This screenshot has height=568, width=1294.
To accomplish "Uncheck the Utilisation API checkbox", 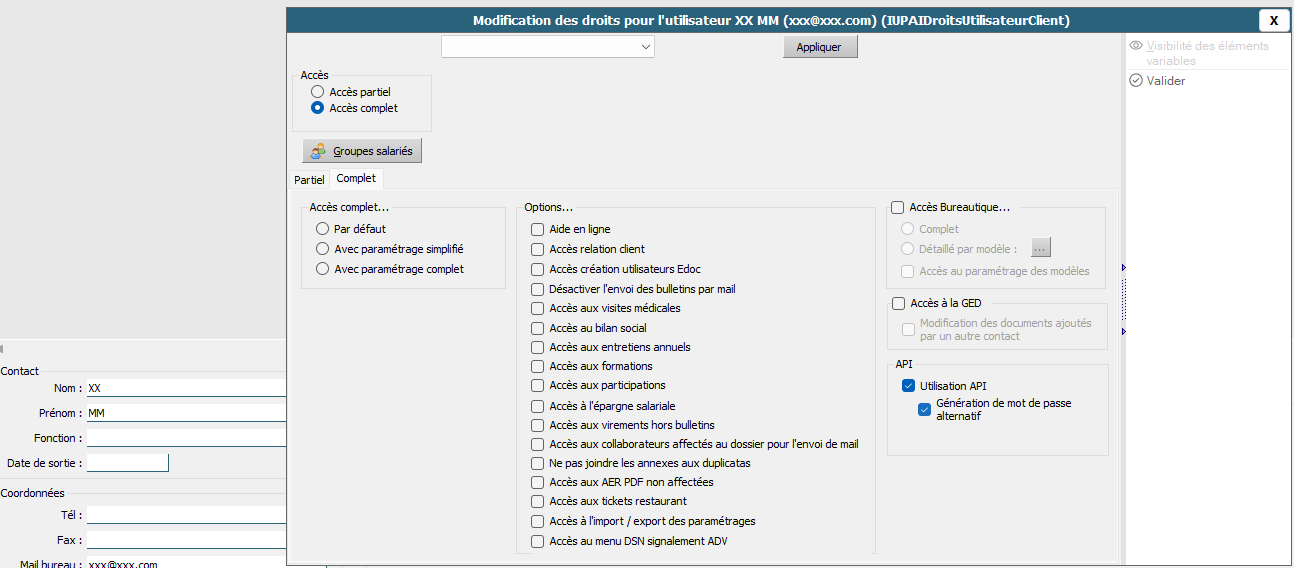I will (x=908, y=386).
